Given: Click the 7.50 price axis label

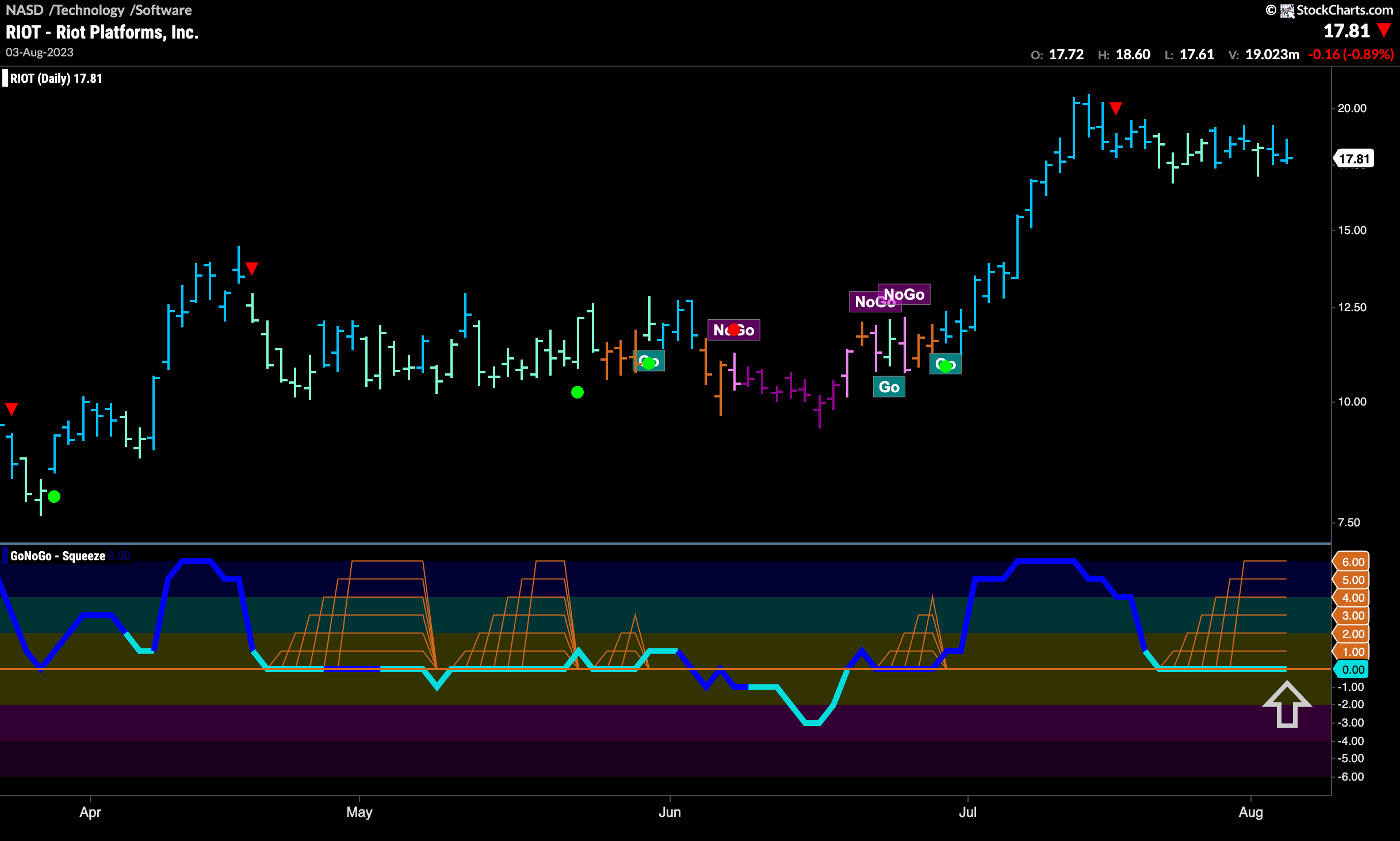Looking at the screenshot, I should tap(1349, 523).
